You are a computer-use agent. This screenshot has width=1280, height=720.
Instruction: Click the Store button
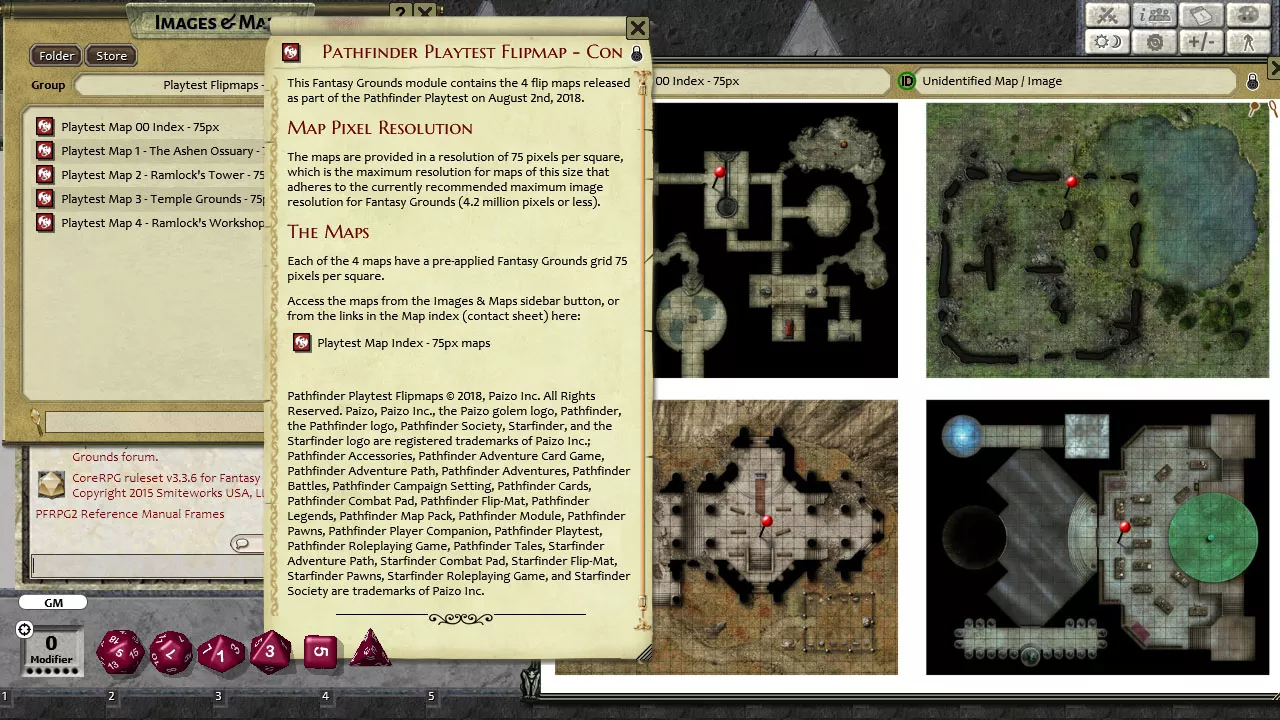(111, 56)
